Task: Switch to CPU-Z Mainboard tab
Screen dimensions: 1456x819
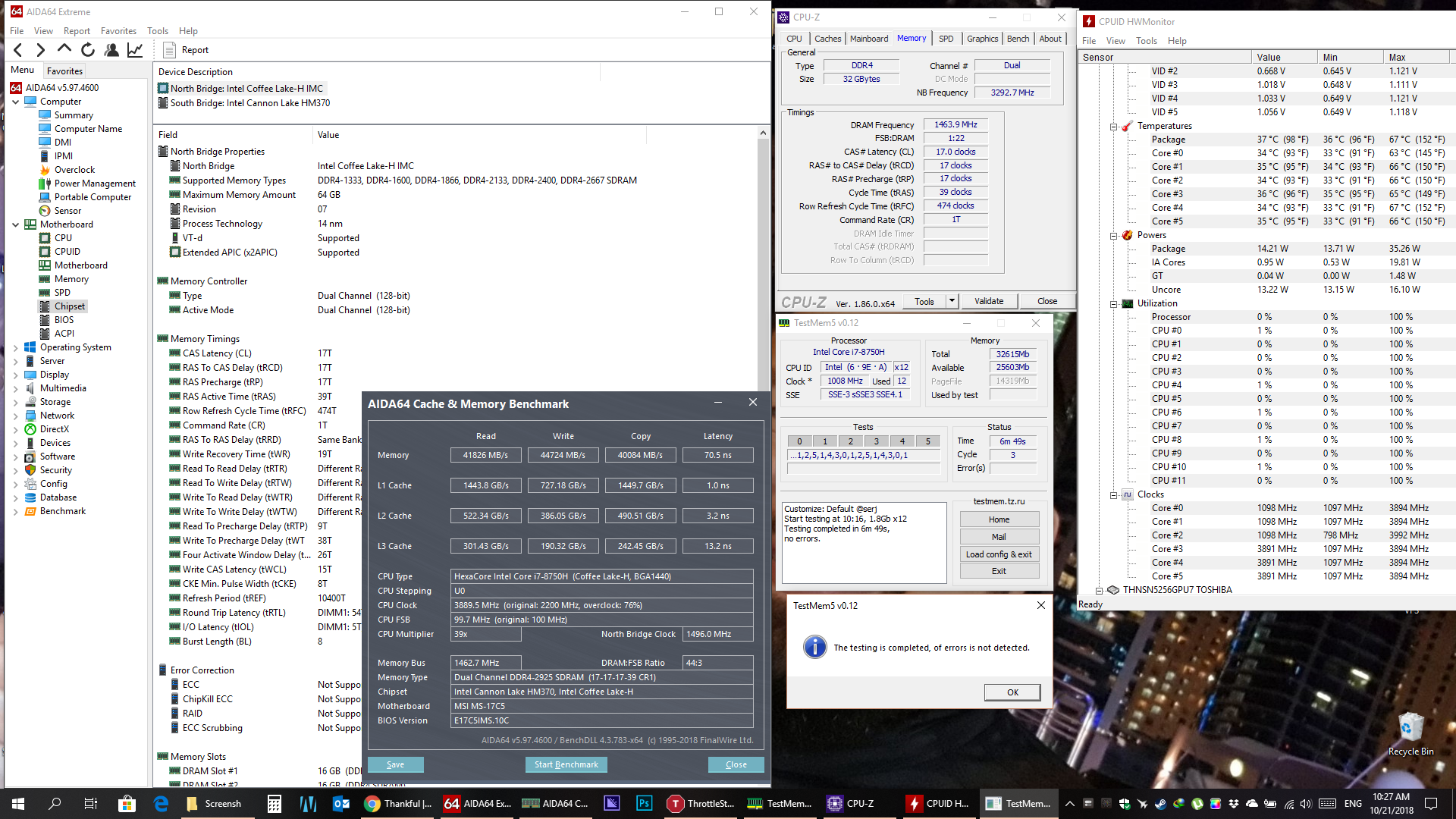Action: coord(869,39)
